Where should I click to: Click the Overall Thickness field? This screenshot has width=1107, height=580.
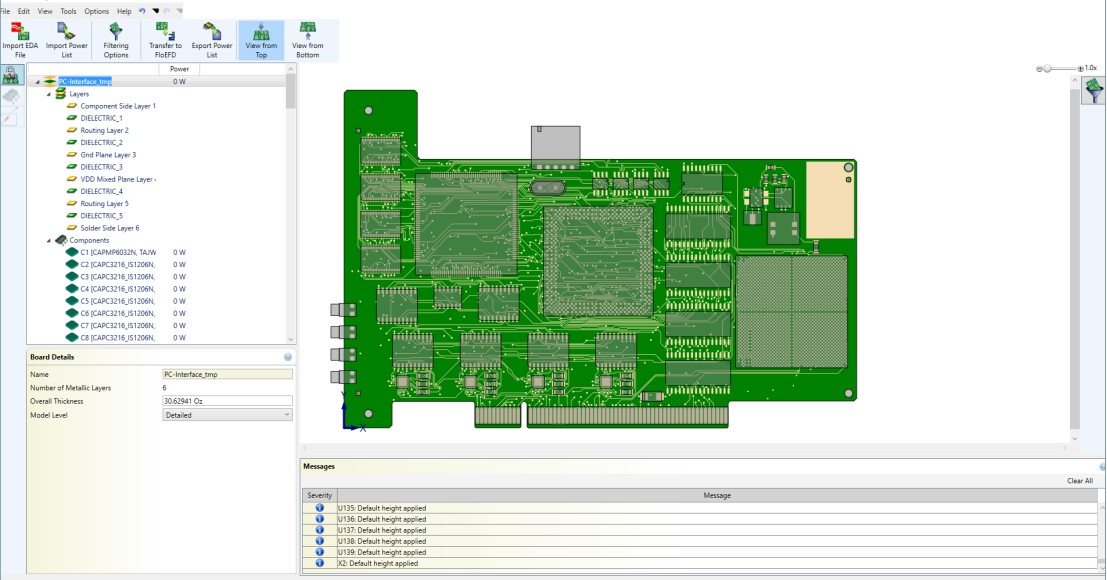(x=227, y=401)
